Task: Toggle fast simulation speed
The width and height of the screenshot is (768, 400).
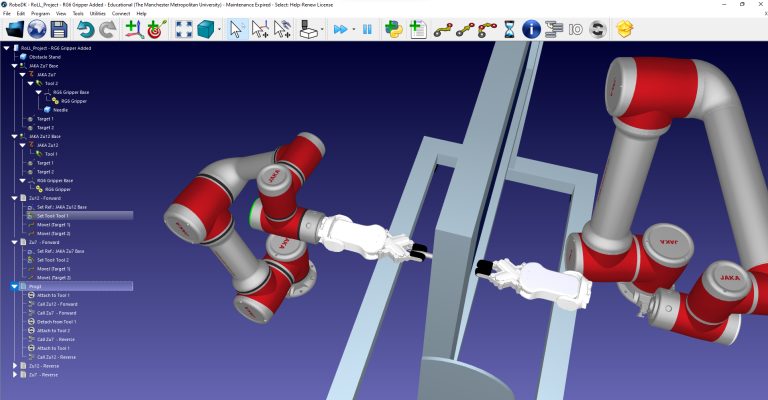Action: tap(340, 29)
